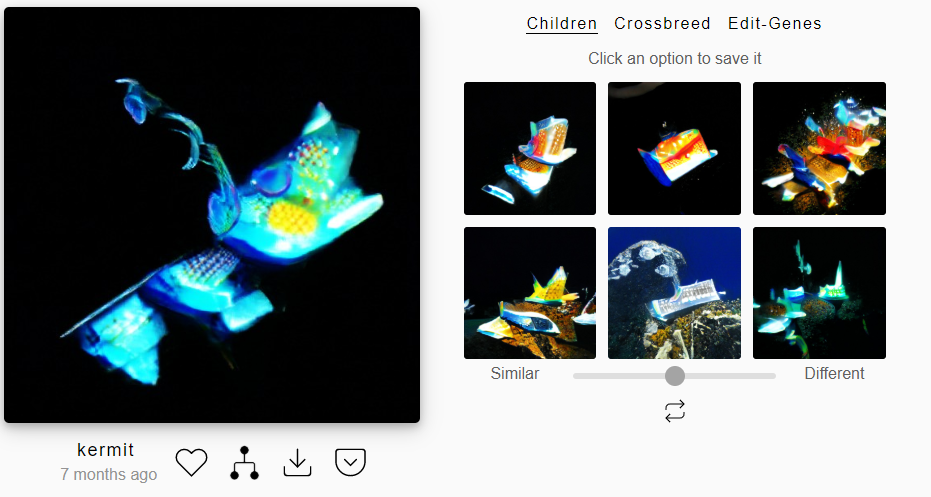Choose the bottom-left child with yellow shapes
This screenshot has height=497, width=931.
click(530, 293)
